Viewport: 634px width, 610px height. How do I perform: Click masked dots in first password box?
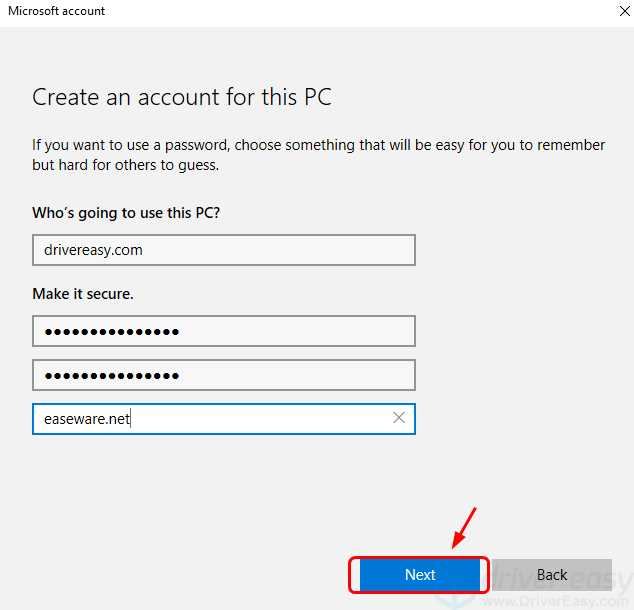click(x=111, y=331)
